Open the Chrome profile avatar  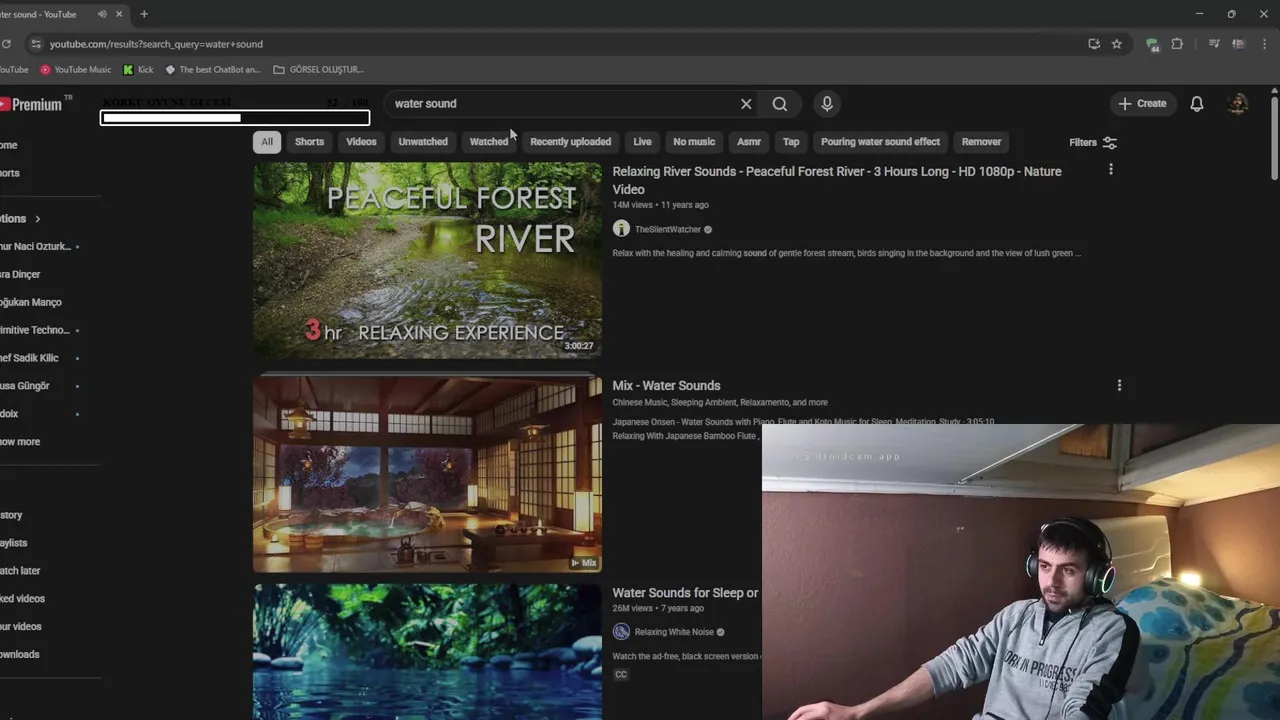click(1238, 44)
